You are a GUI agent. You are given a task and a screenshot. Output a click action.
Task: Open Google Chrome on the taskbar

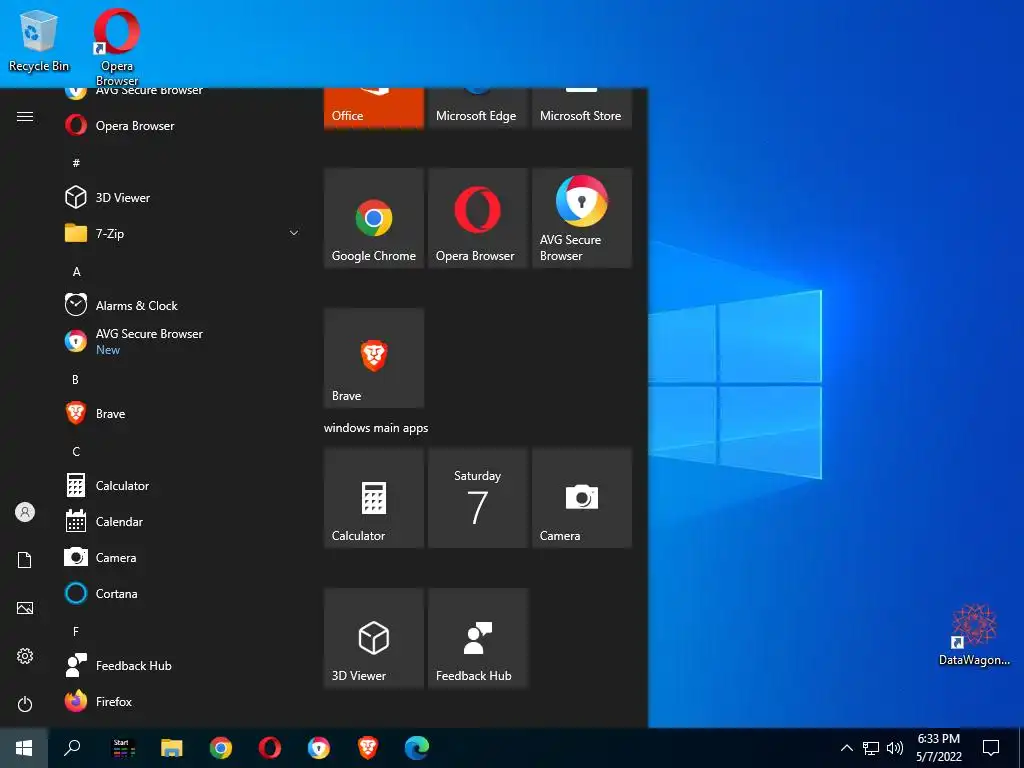click(221, 748)
